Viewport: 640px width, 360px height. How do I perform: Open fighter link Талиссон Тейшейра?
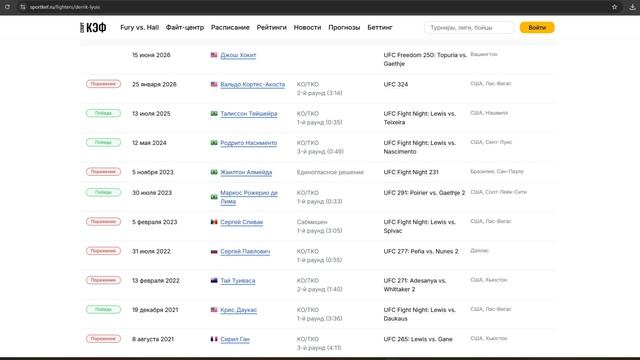tap(249, 114)
